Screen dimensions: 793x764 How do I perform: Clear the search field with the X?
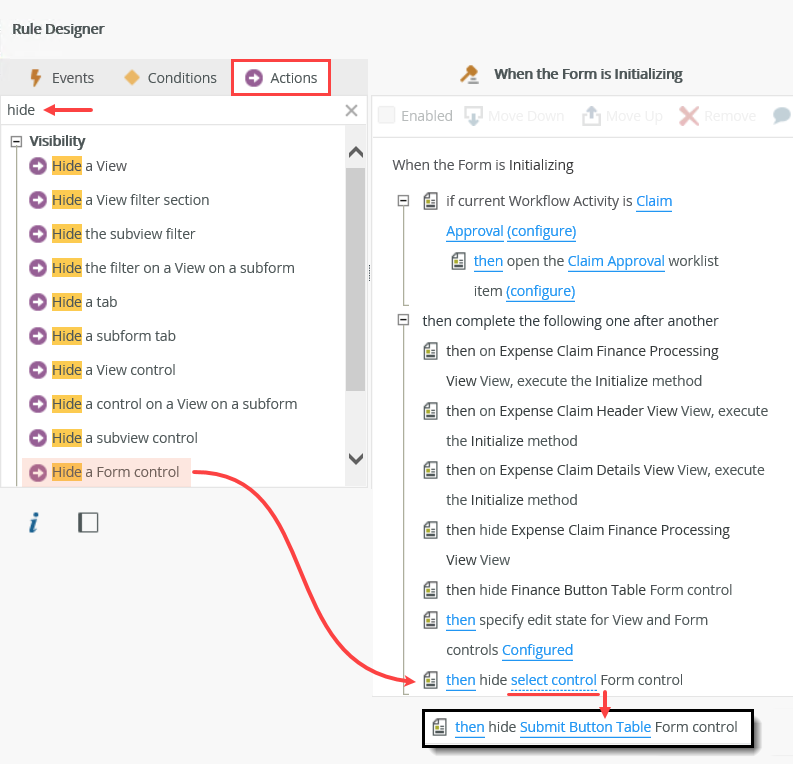(351, 111)
